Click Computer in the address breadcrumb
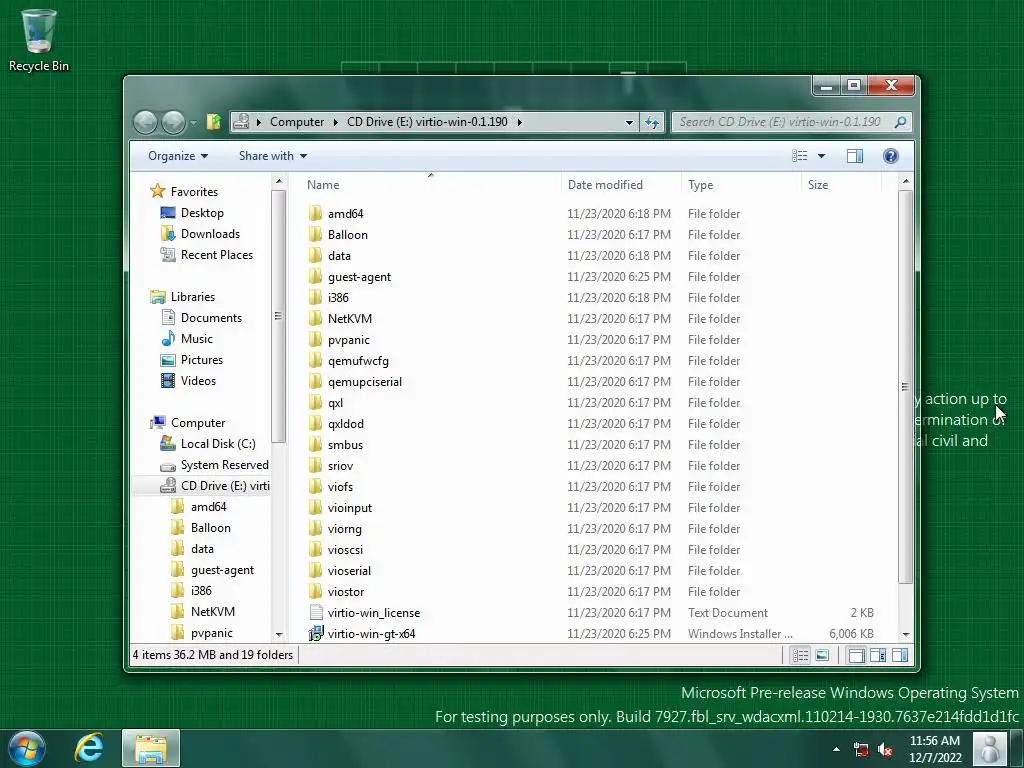 point(296,122)
